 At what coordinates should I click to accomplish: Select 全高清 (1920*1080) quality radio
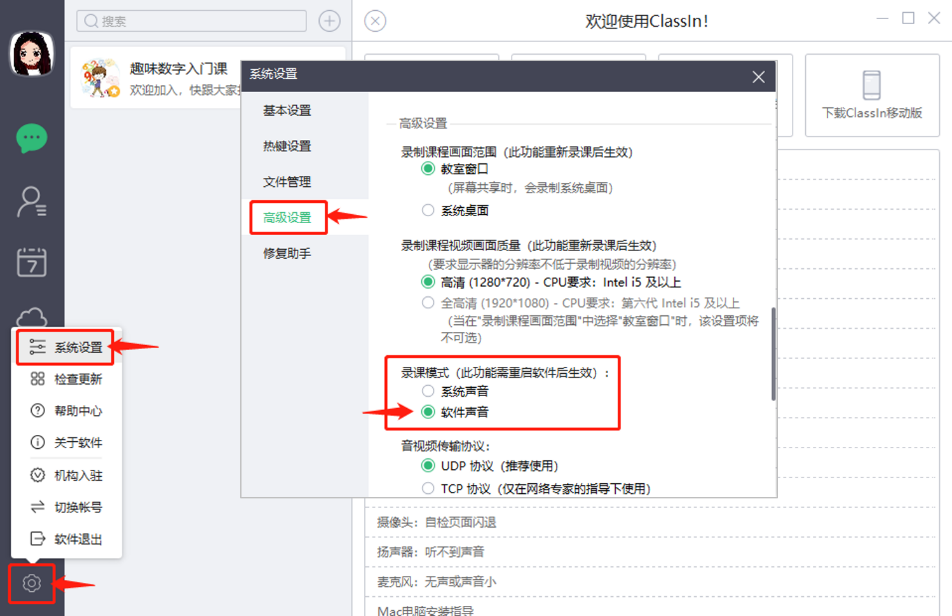point(428,302)
